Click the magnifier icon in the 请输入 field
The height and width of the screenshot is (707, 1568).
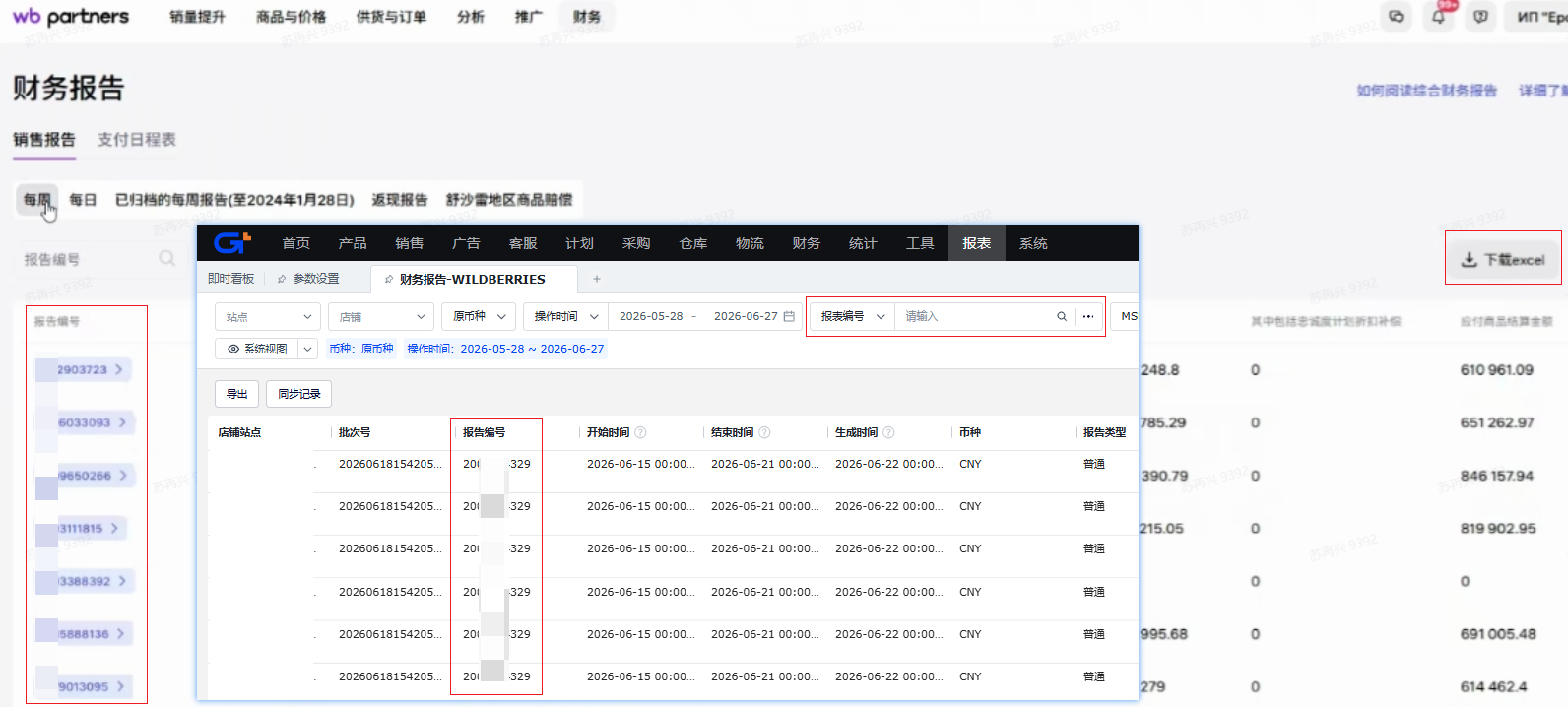click(1062, 316)
